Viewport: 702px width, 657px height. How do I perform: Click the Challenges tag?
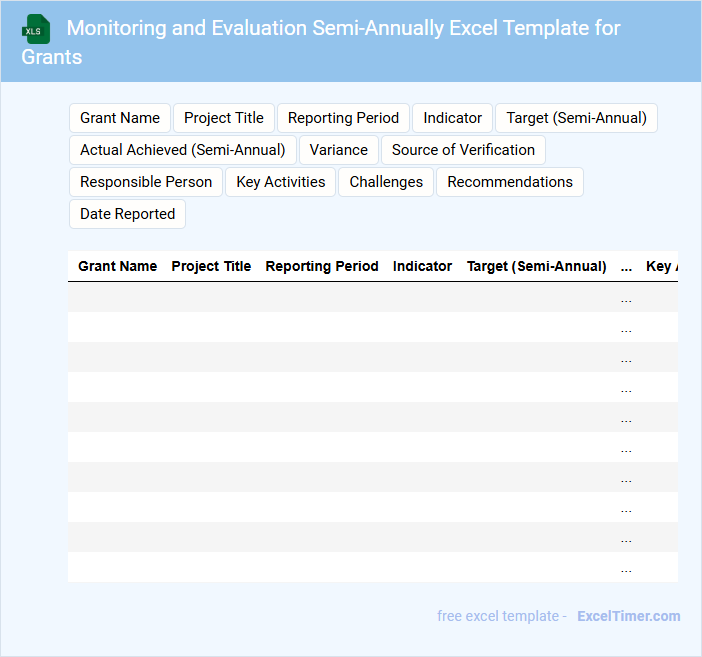click(386, 182)
